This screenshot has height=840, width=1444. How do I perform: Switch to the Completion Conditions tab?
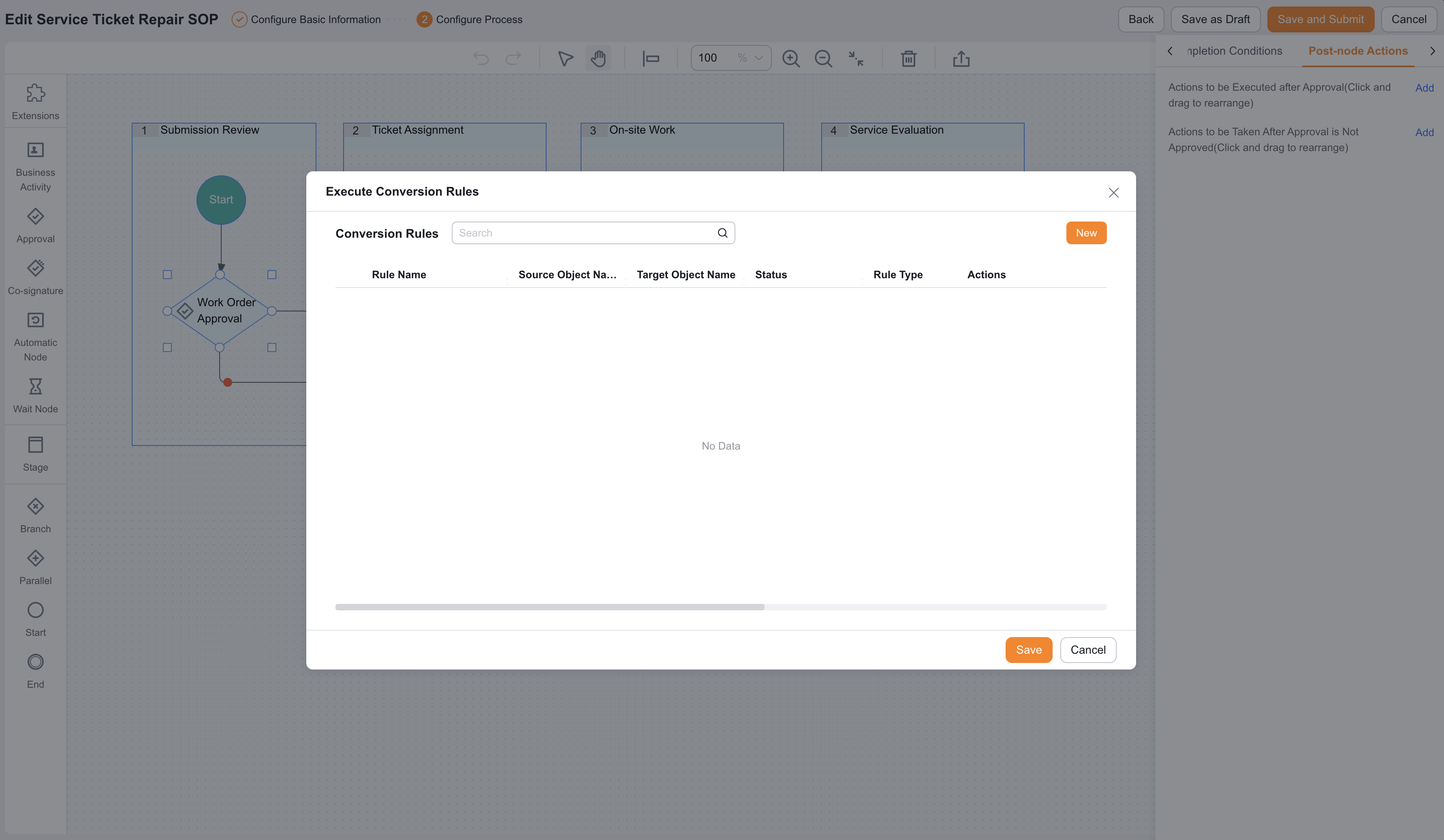point(1235,51)
